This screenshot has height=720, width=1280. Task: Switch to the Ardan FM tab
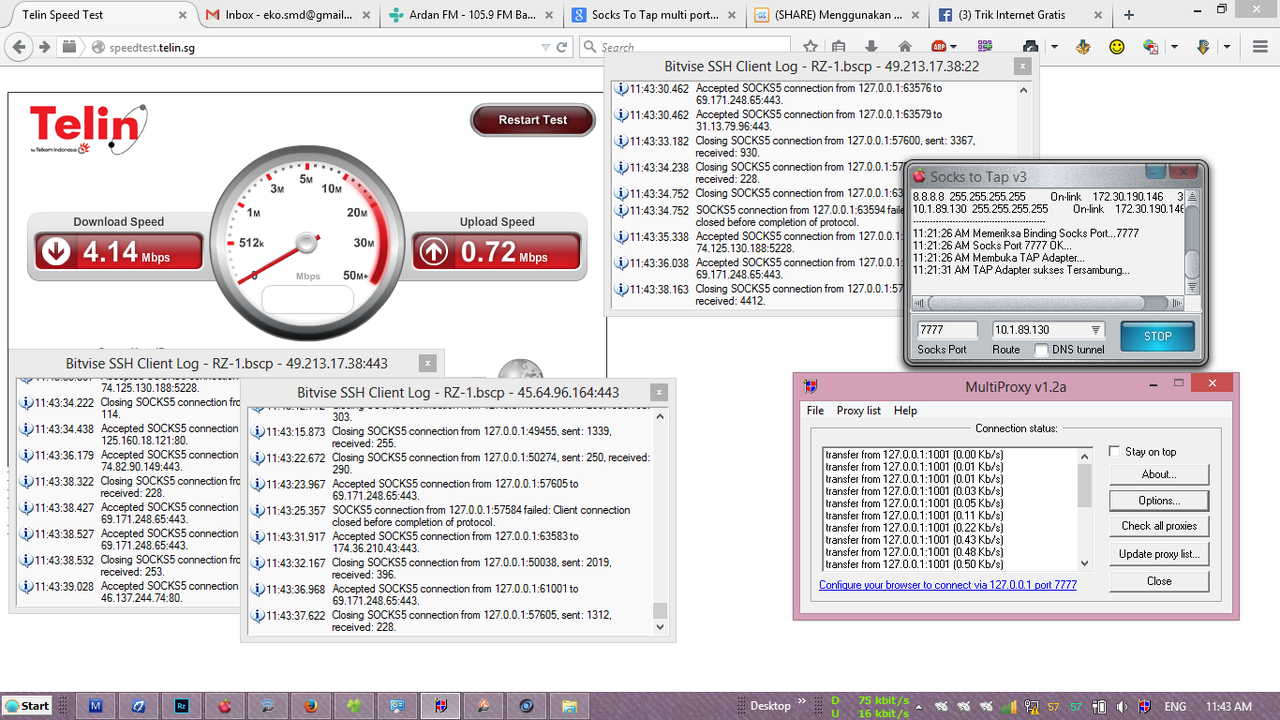(x=470, y=15)
